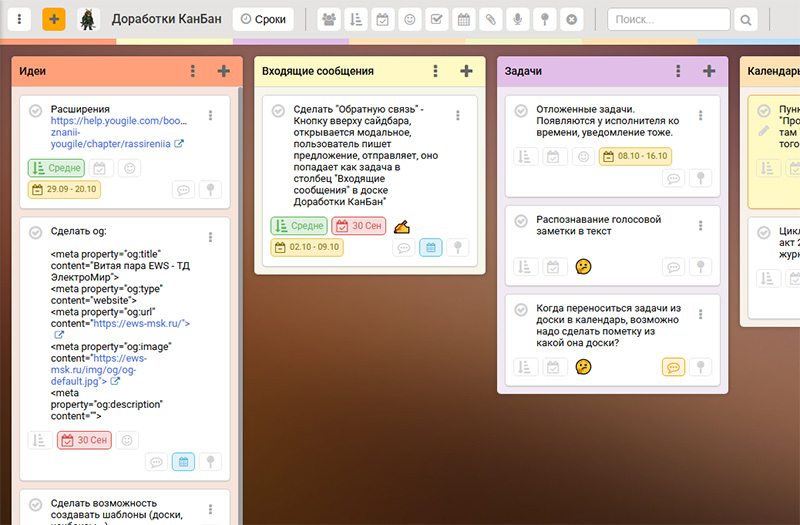Pin the Когда переноситься задачи card
This screenshot has height=525, width=800.
coord(701,366)
